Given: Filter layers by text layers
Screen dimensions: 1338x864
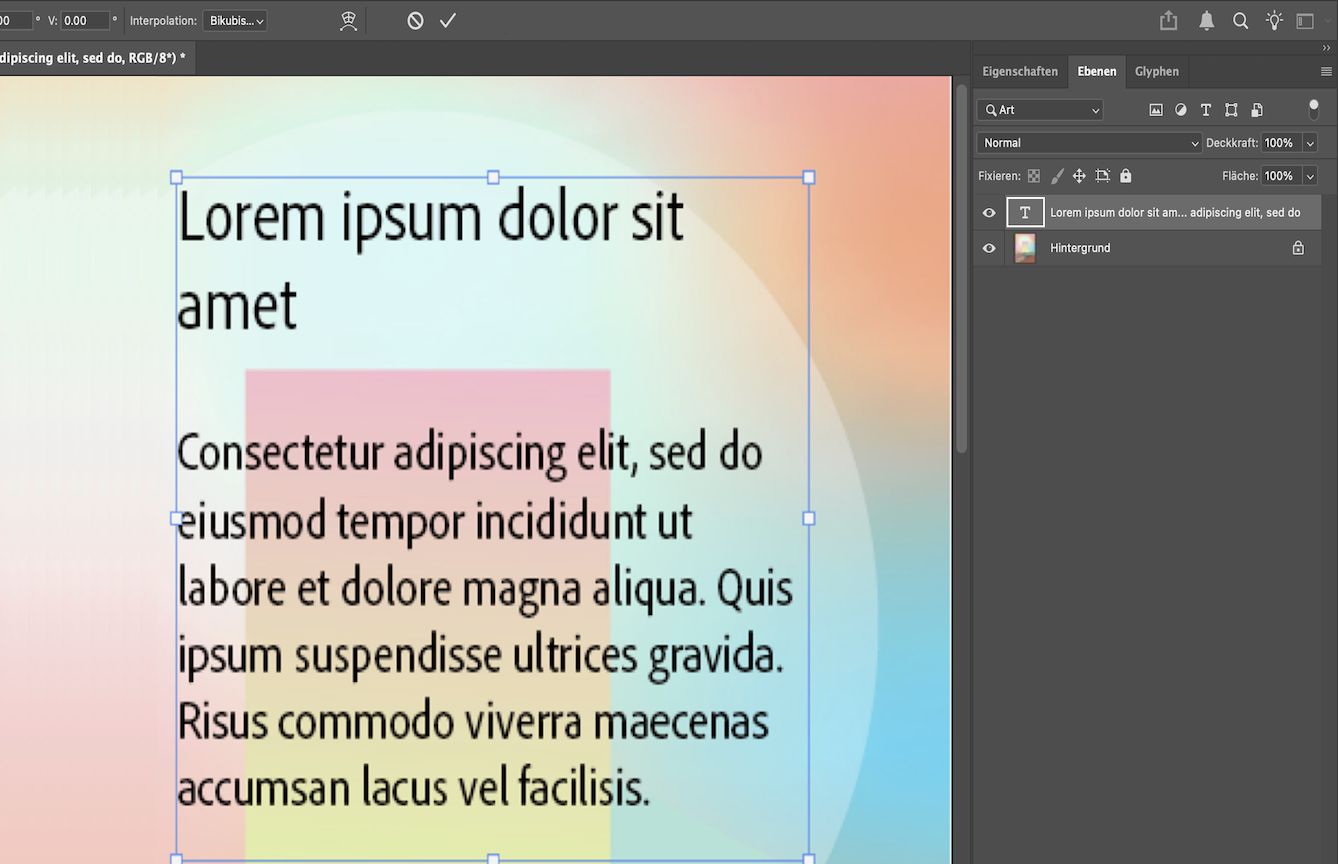Looking at the screenshot, I should (1205, 109).
